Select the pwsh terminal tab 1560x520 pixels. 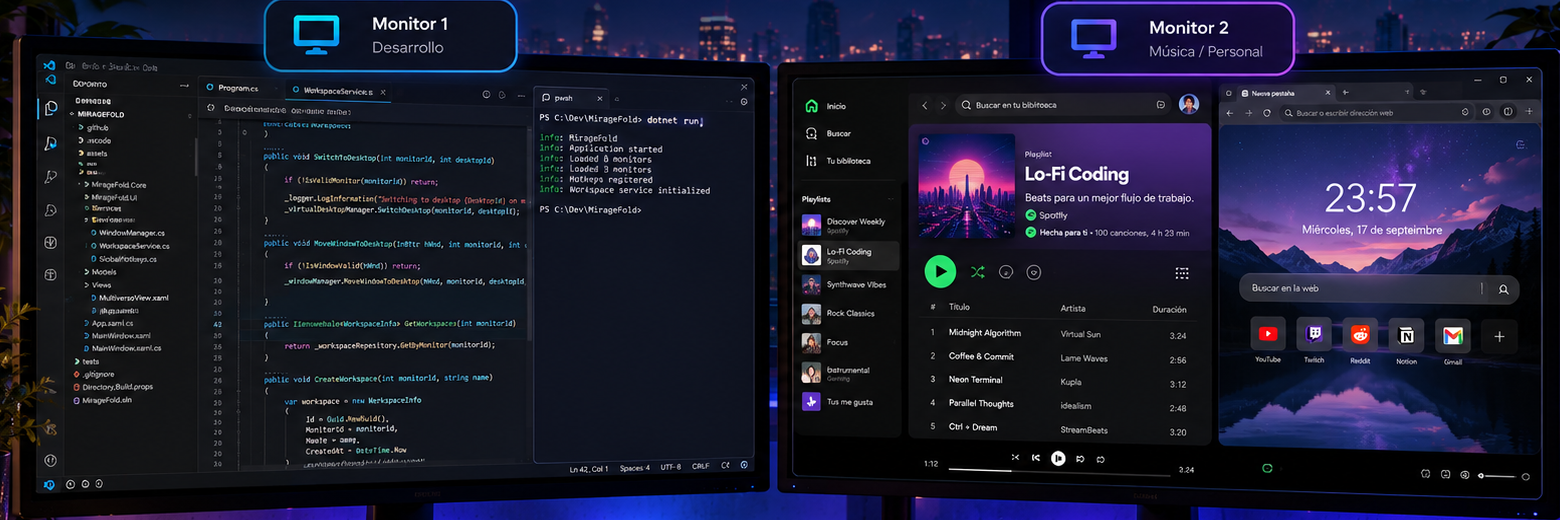tap(569, 98)
